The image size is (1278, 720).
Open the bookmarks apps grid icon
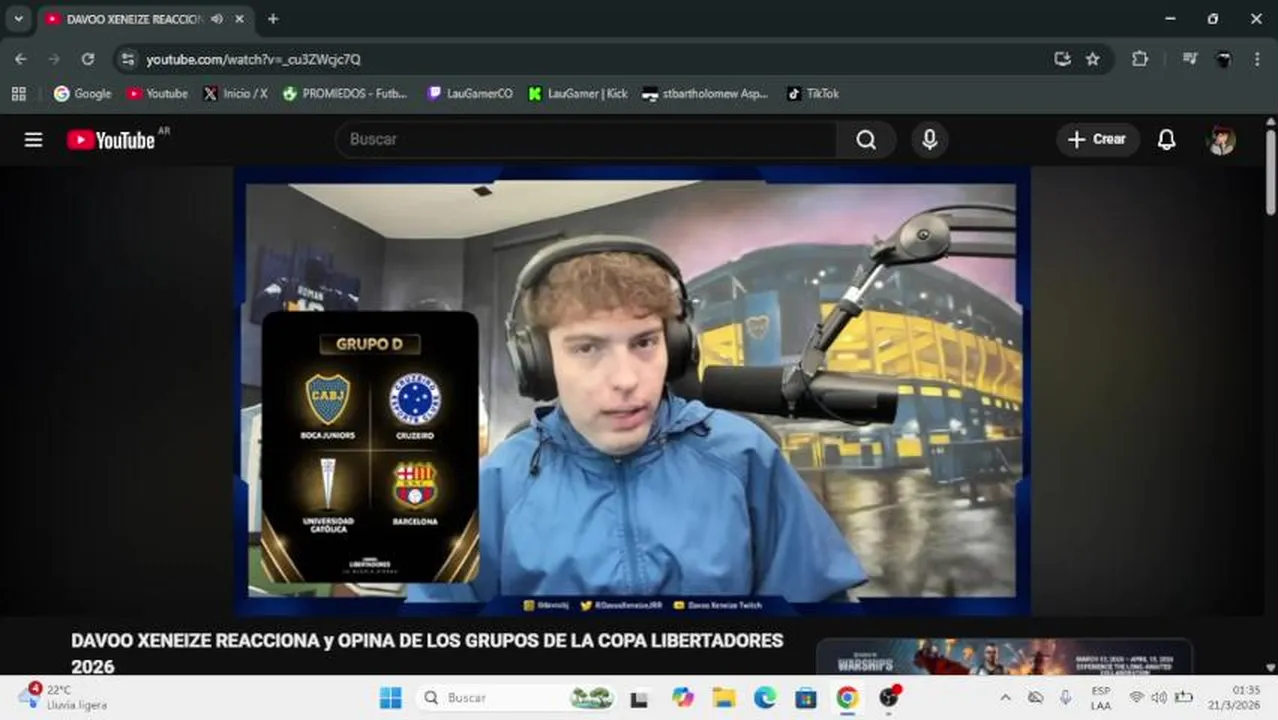pyautogui.click(x=18, y=93)
